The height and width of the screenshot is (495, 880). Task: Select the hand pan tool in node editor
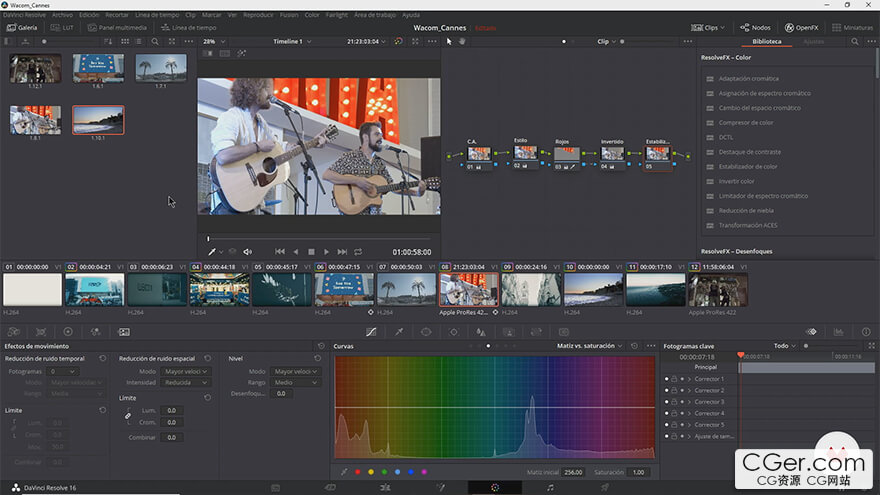click(x=462, y=41)
